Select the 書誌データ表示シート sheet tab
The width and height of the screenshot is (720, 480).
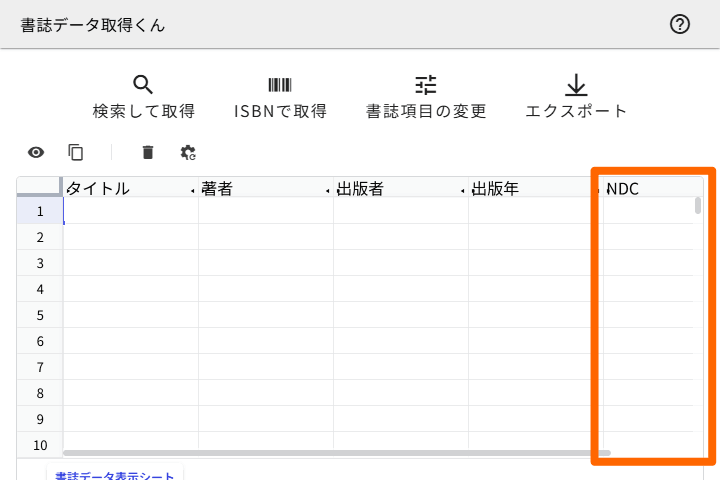pos(114,476)
